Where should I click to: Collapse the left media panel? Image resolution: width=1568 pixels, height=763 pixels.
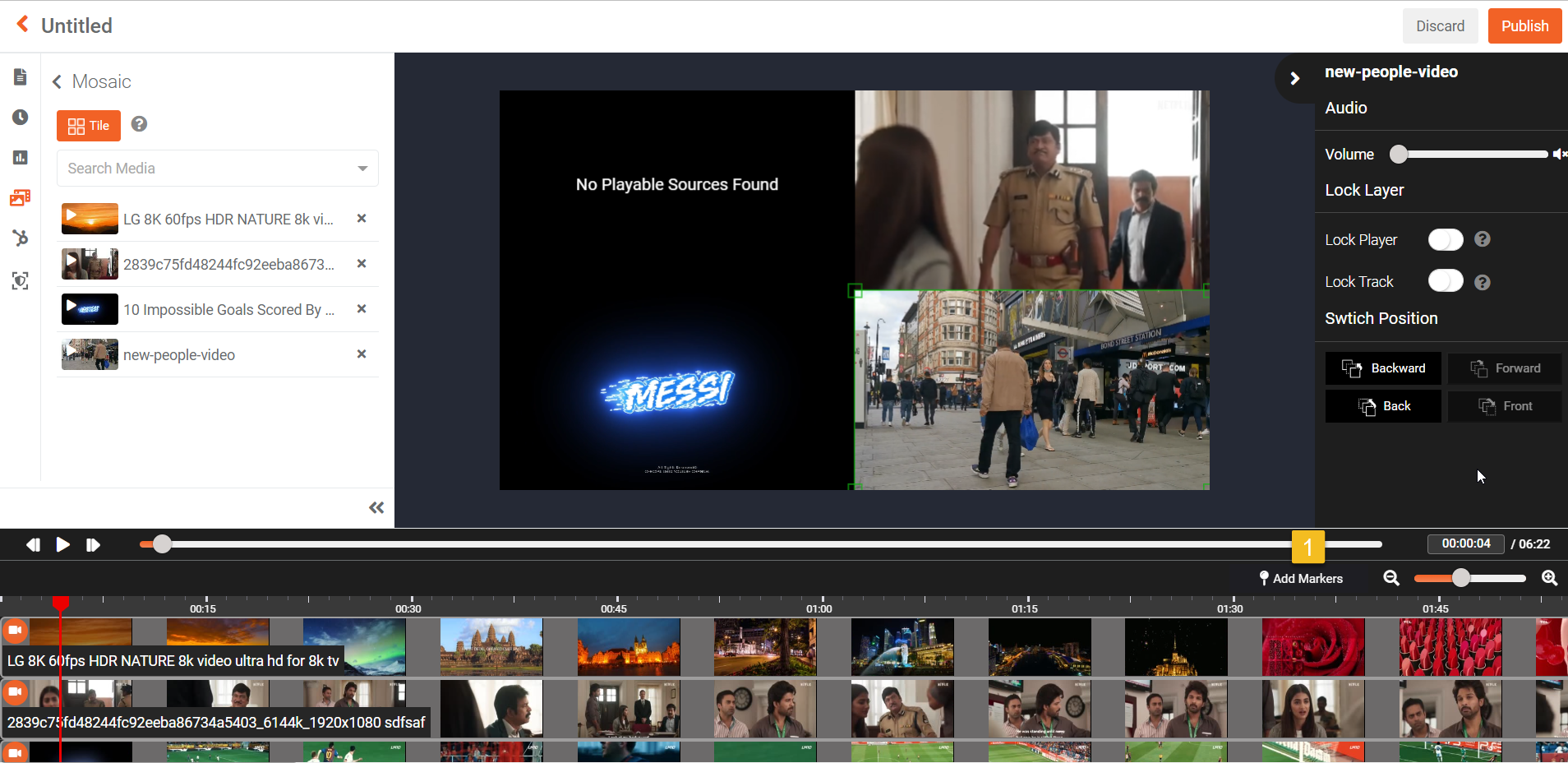point(376,507)
